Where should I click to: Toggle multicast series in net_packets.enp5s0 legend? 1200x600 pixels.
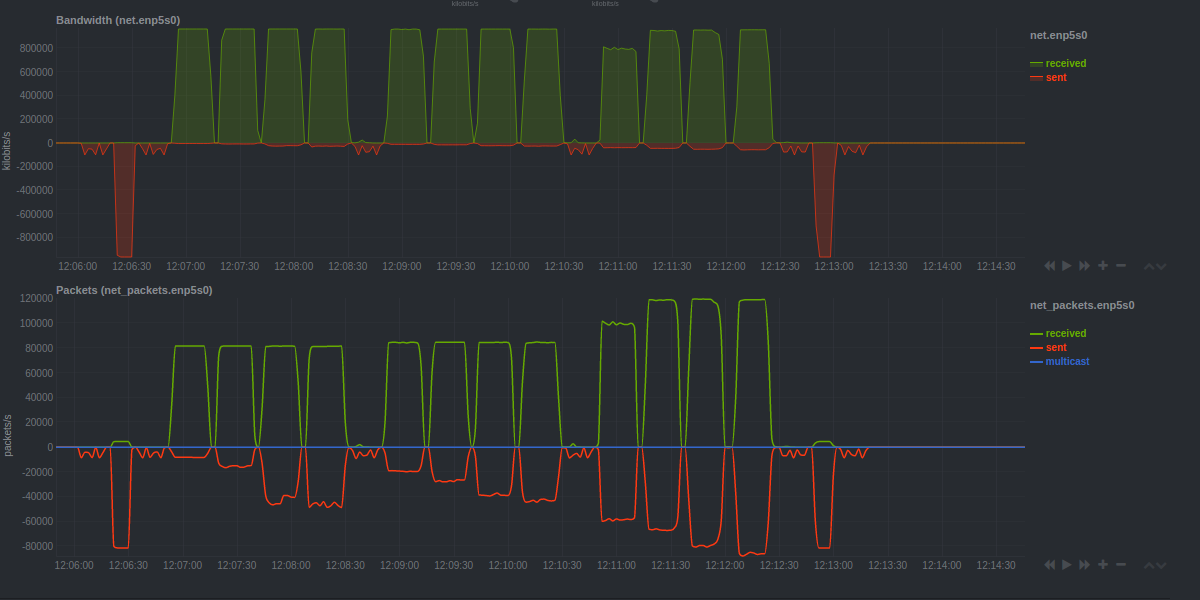tap(1060, 361)
